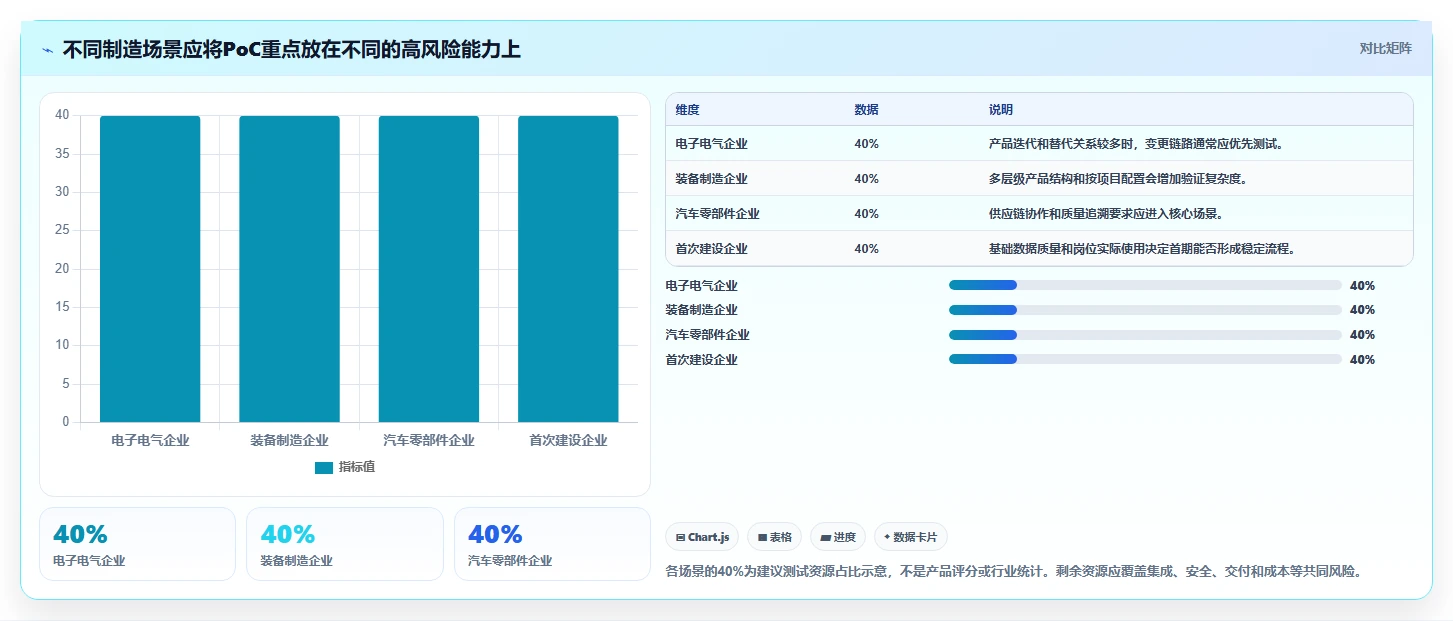1453x621 pixels.
Task: Click the 首次建设企业 x-axis label
Action: (568, 440)
